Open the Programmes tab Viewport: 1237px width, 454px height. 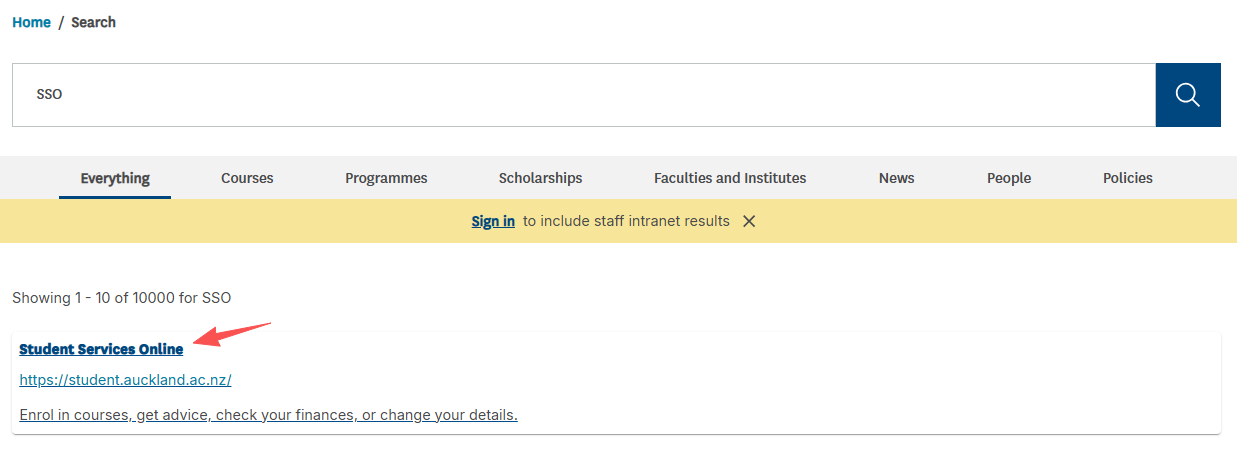pyautogui.click(x=386, y=178)
